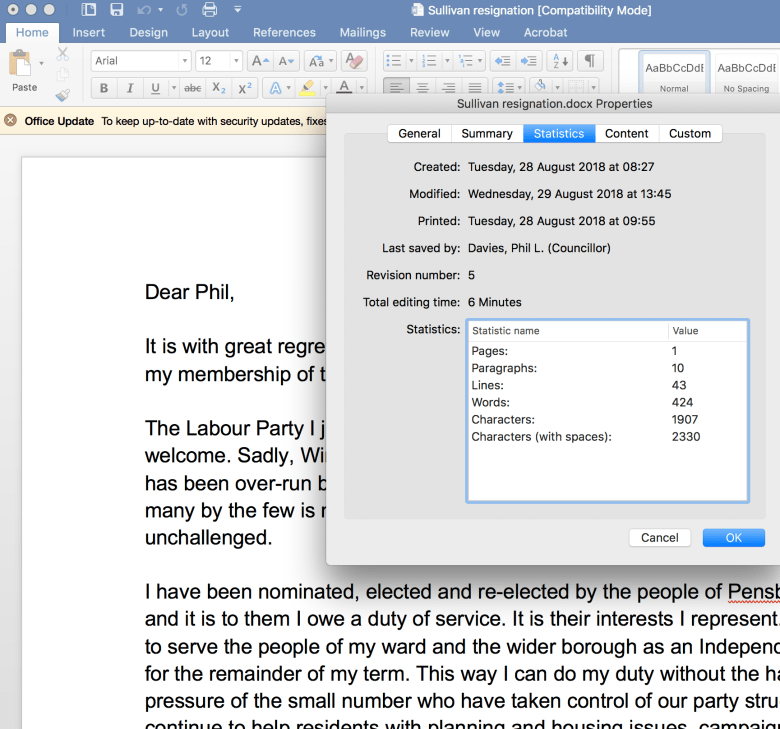Toggle align left paragraph button

tap(396, 88)
